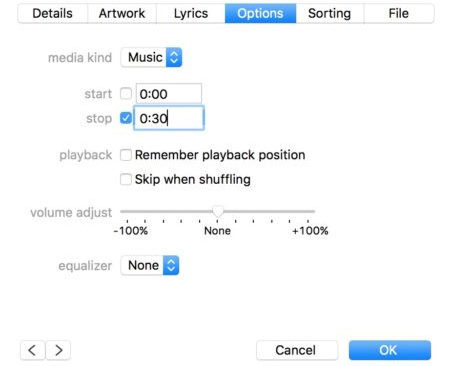The height and width of the screenshot is (366, 451).
Task: Switch to the File tab
Action: (399, 13)
